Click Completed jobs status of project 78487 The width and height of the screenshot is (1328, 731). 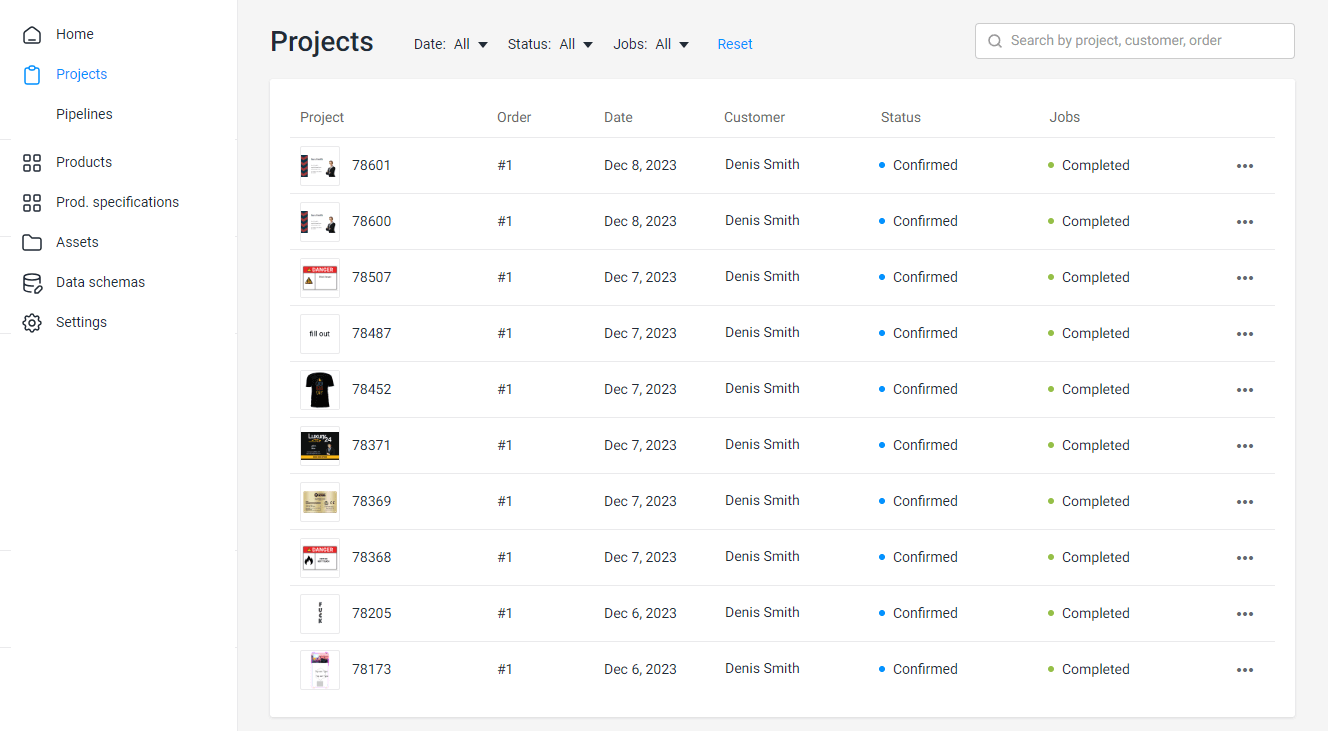(1089, 333)
